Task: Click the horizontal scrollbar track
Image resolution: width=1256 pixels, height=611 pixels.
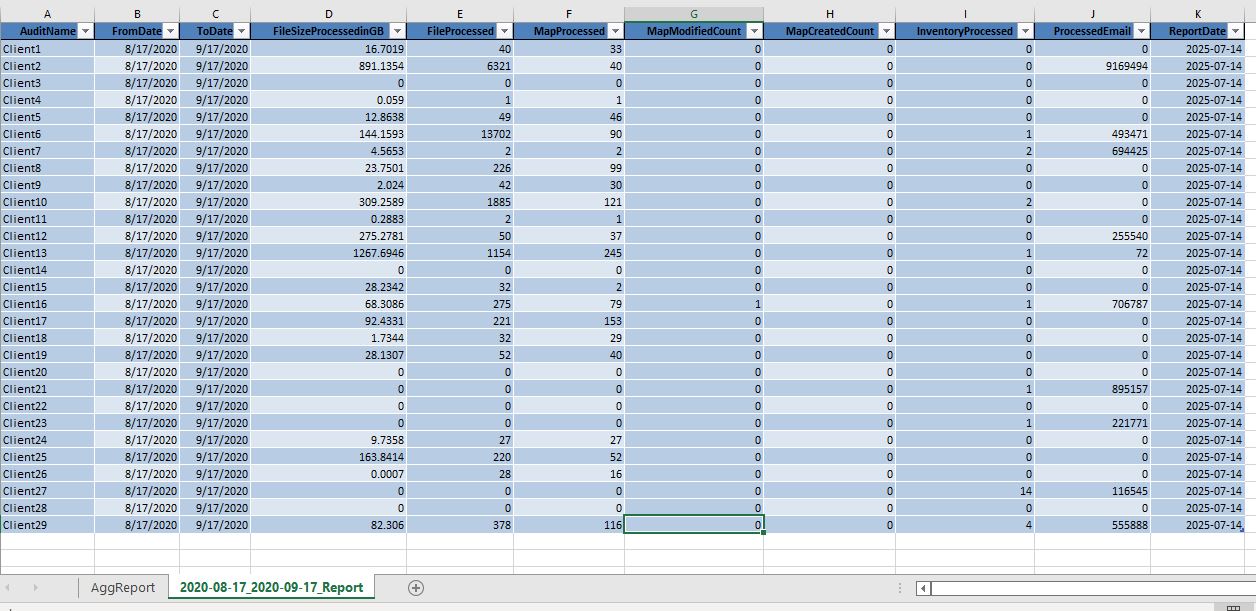Action: pos(1093,589)
